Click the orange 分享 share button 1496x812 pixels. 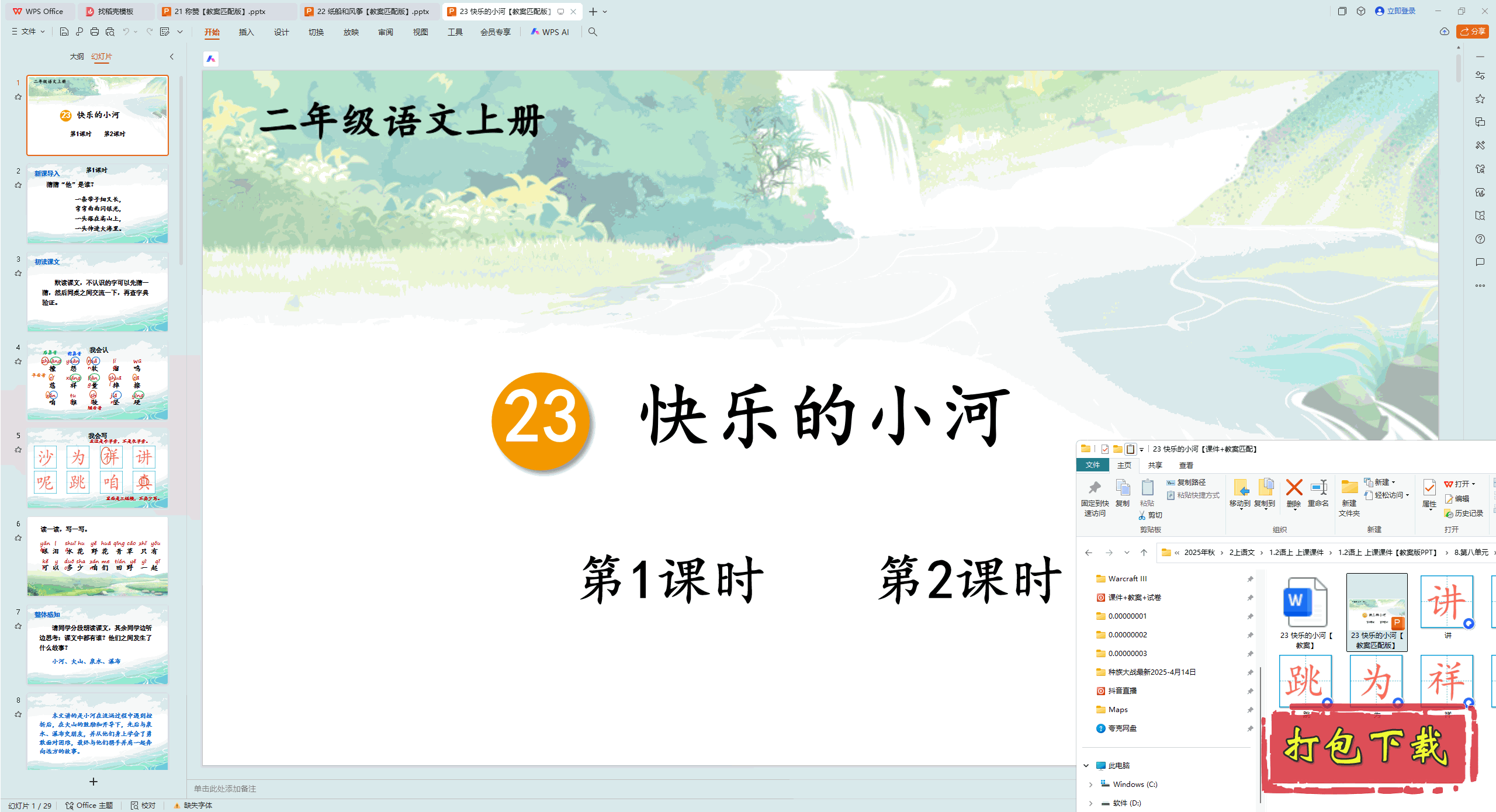(x=1473, y=32)
